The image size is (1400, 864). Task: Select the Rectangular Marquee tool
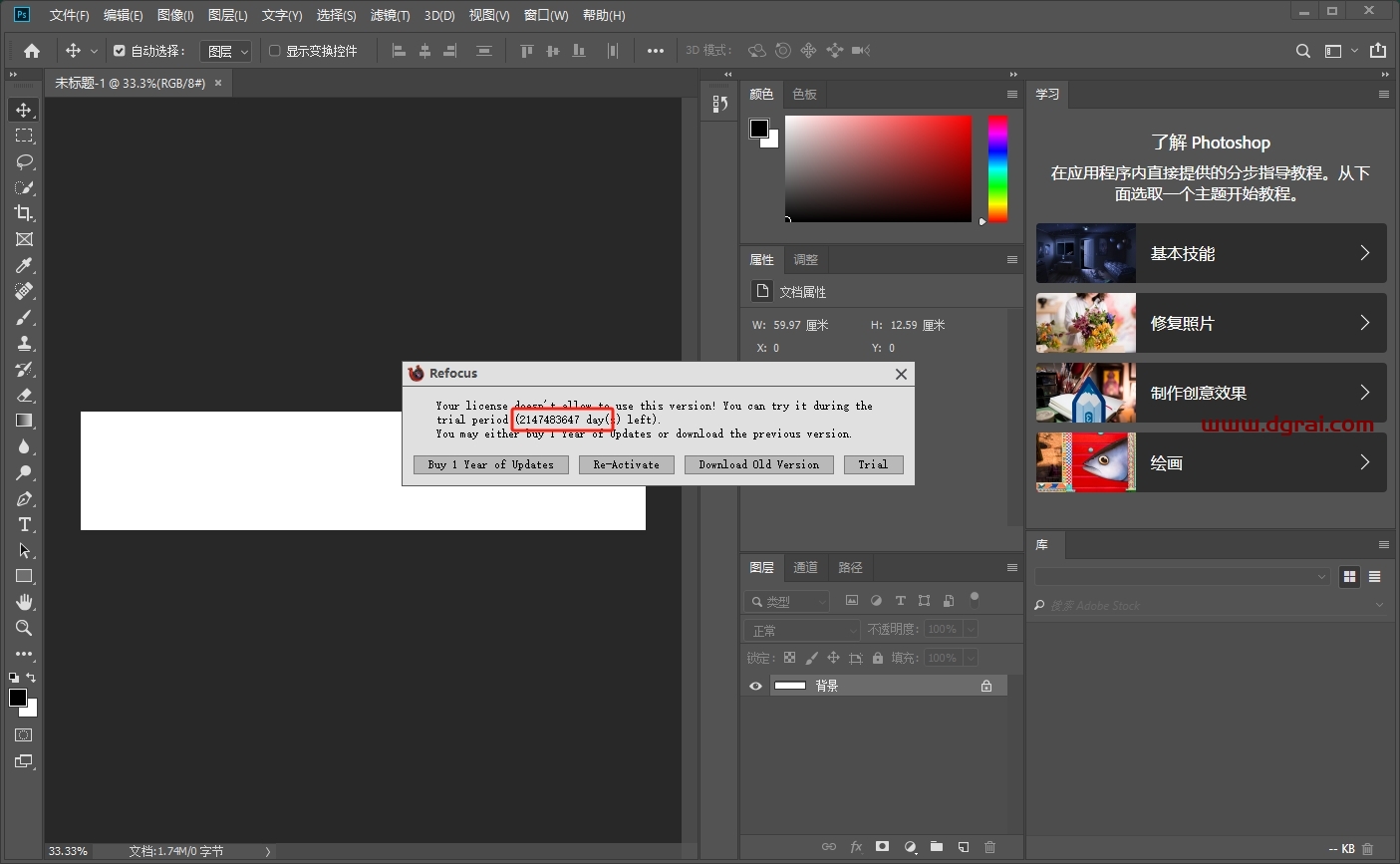tap(24, 136)
